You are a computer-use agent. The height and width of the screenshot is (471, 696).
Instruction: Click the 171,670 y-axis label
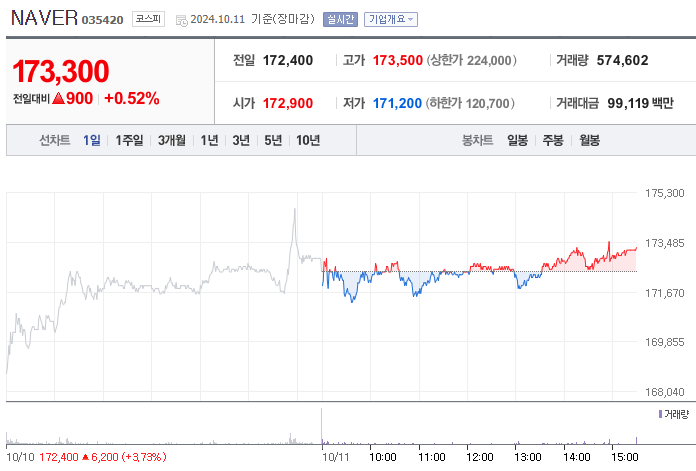coord(664,293)
